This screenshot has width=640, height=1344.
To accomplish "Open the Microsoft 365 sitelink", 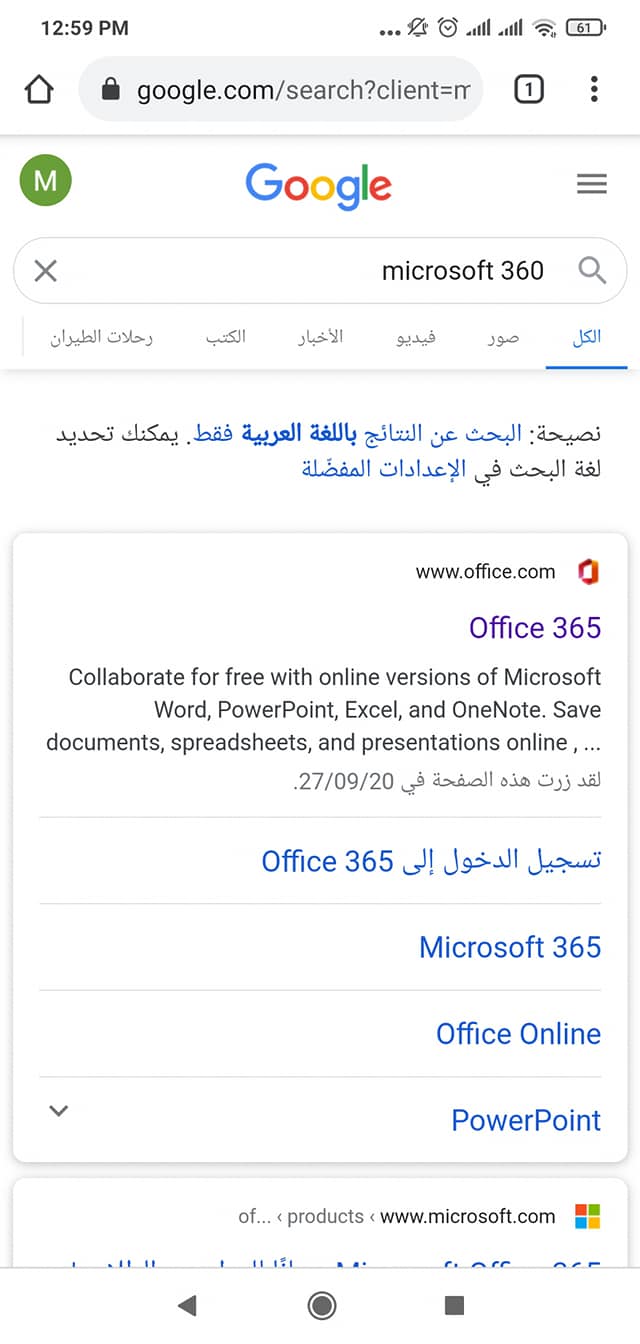I will point(510,947).
